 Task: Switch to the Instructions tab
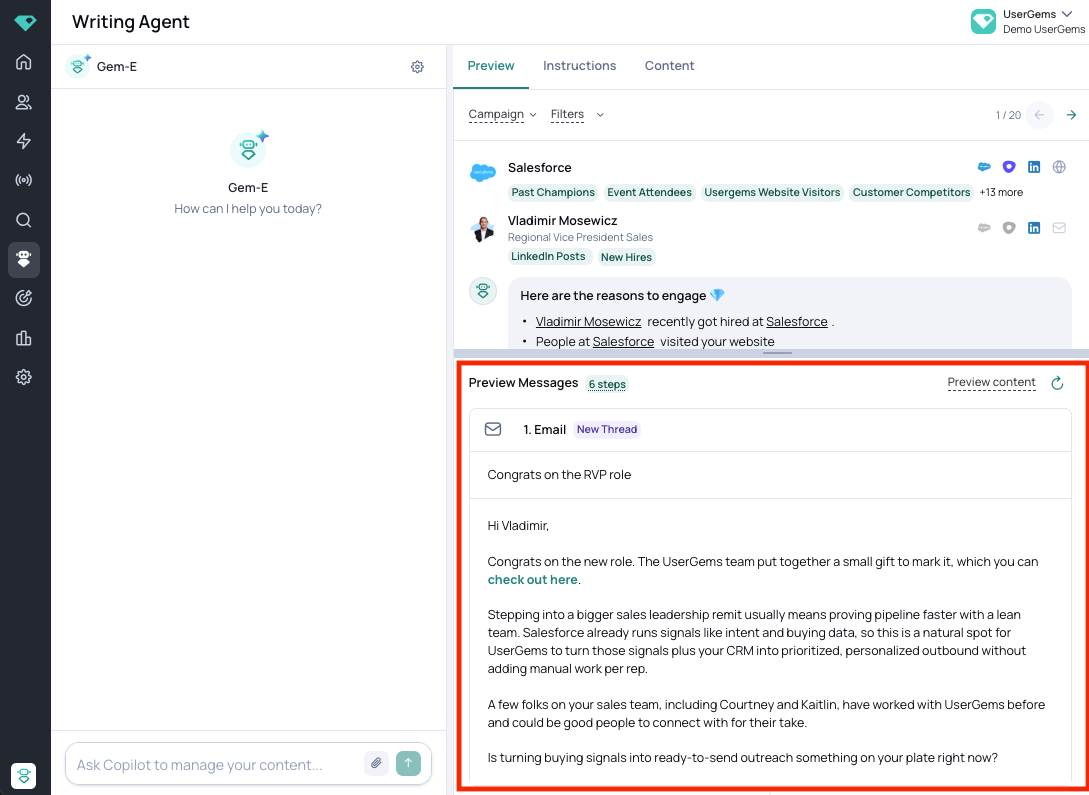[579, 66]
